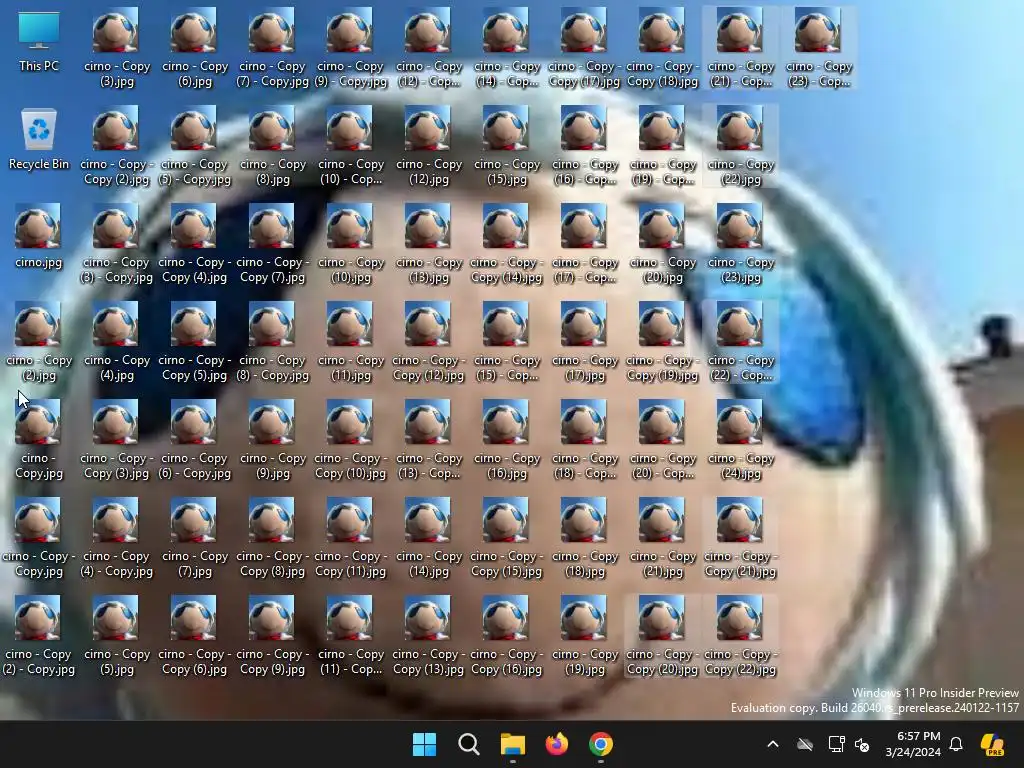Select cirno - Copy - Copy (7).jpg file

click(x=272, y=243)
